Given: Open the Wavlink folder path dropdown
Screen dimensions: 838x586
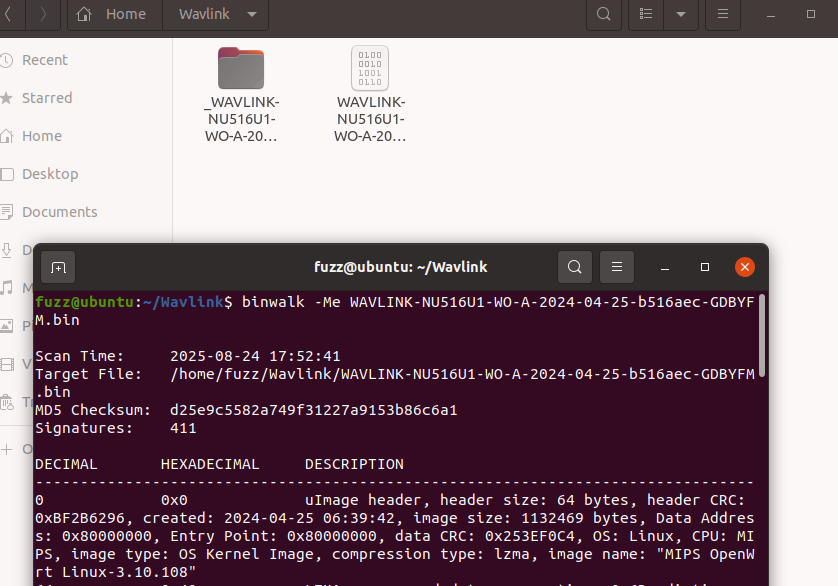Looking at the screenshot, I should pyautogui.click(x=216, y=14).
